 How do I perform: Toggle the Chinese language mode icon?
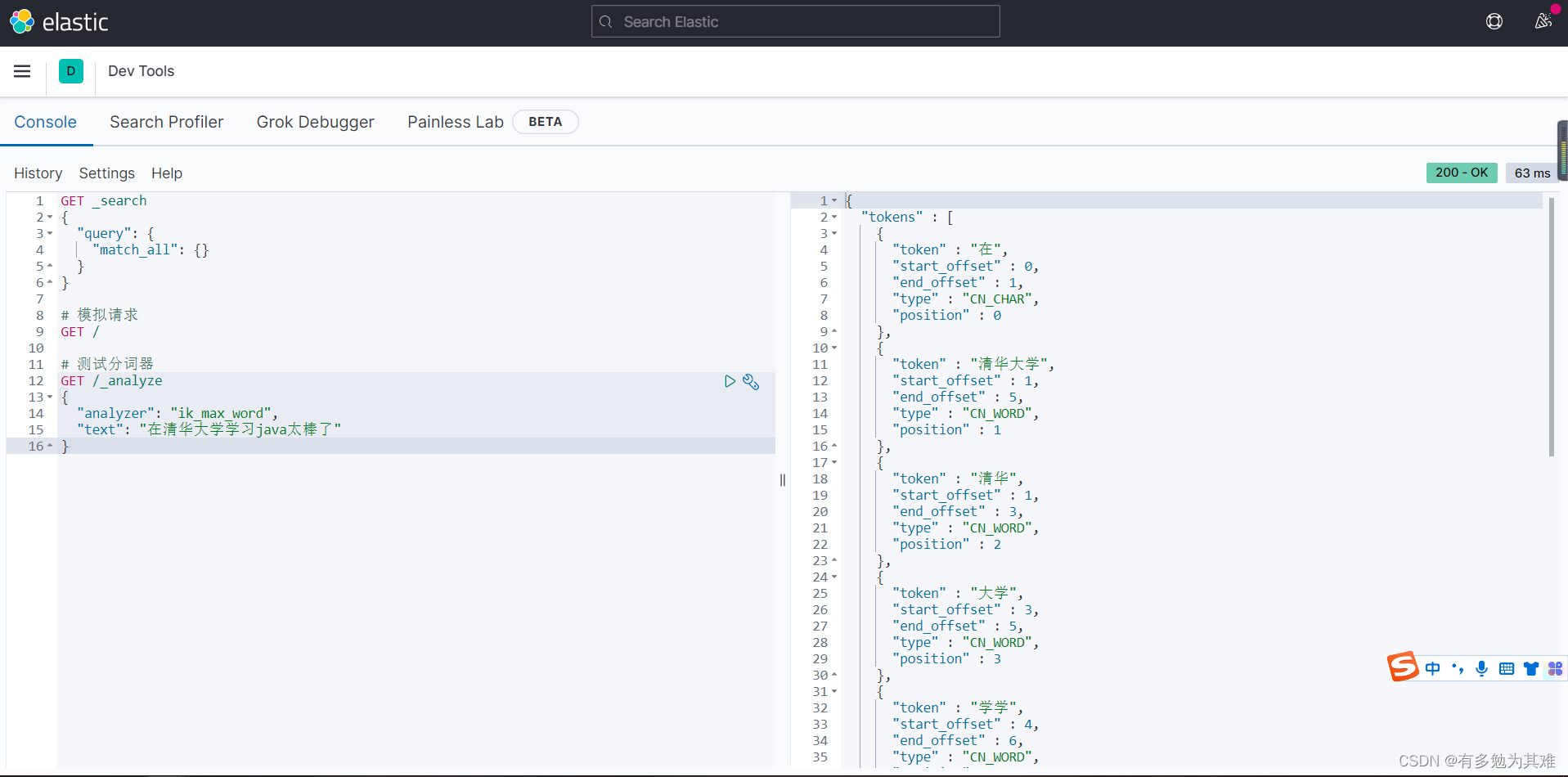(1432, 668)
